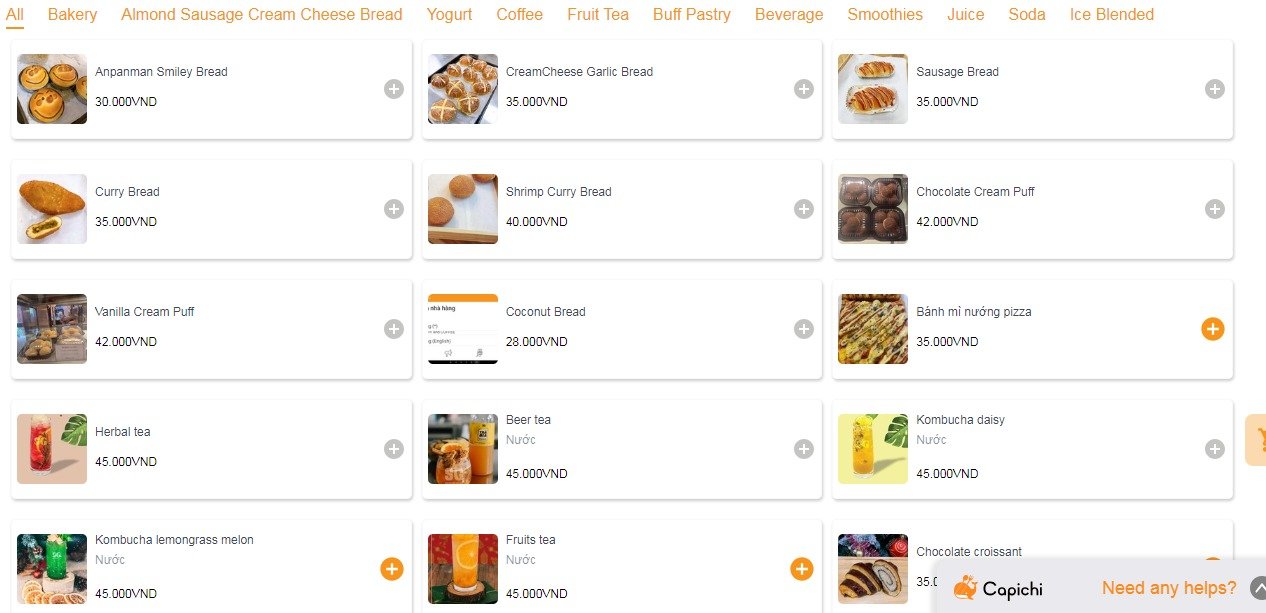Click plus icon for Sausage Bread
The height and width of the screenshot is (613, 1266).
point(1214,89)
